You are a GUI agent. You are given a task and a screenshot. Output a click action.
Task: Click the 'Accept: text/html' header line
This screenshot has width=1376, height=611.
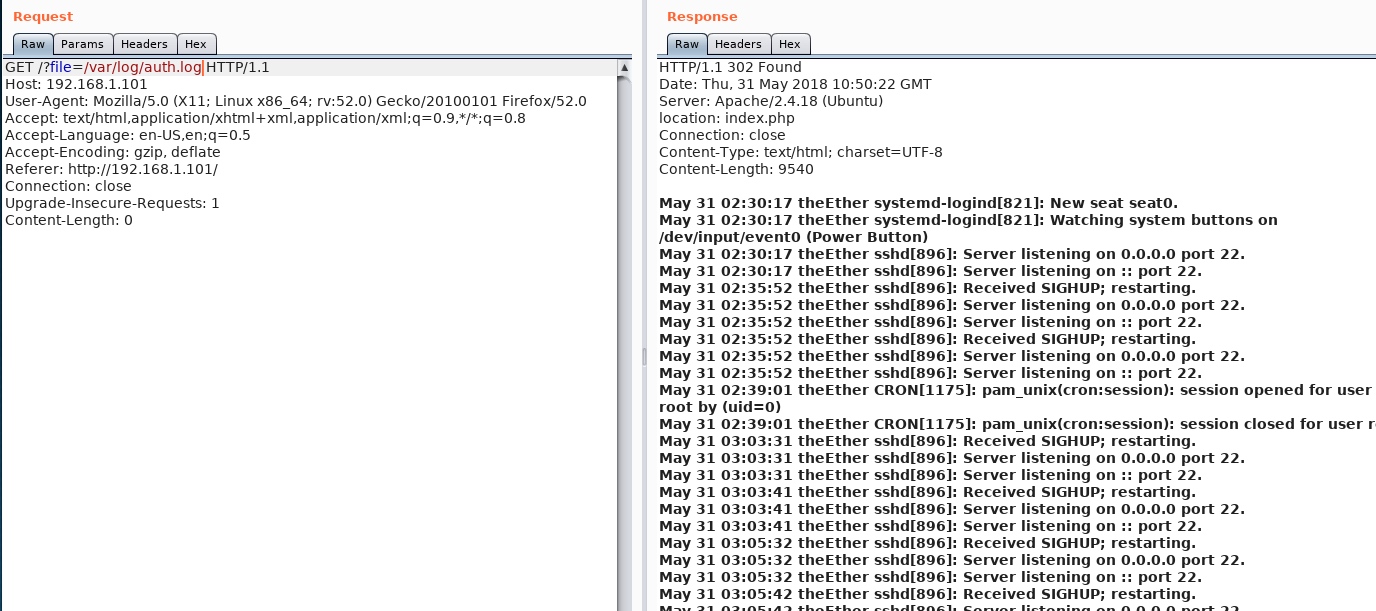(265, 119)
